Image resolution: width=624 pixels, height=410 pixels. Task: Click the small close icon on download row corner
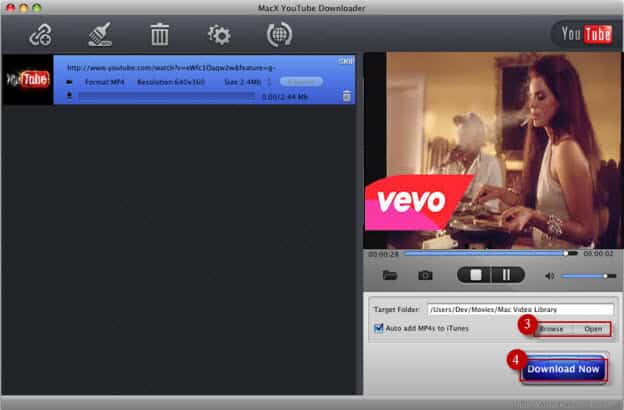[346, 61]
